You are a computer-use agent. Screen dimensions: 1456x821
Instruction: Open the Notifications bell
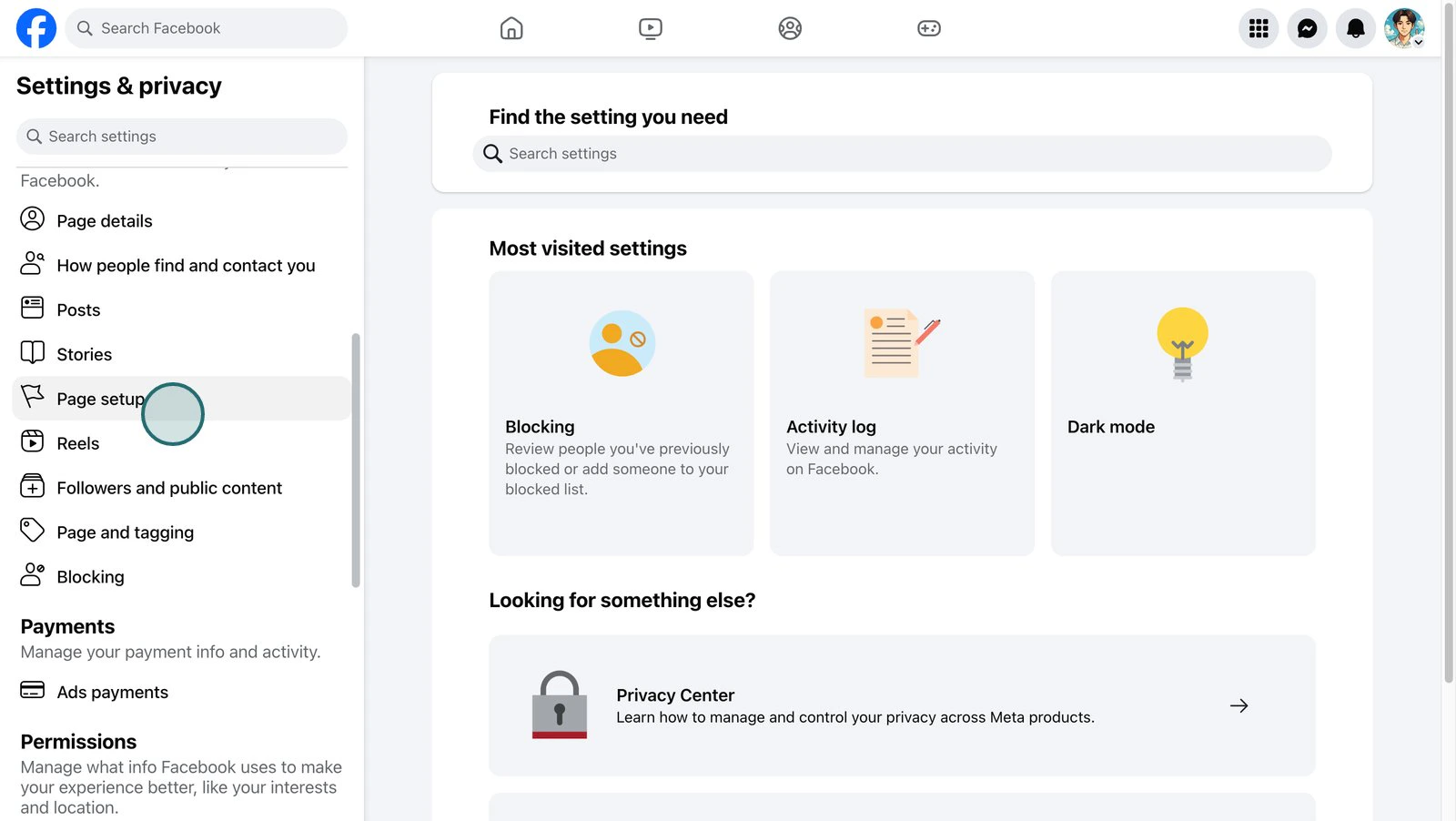coord(1355,28)
